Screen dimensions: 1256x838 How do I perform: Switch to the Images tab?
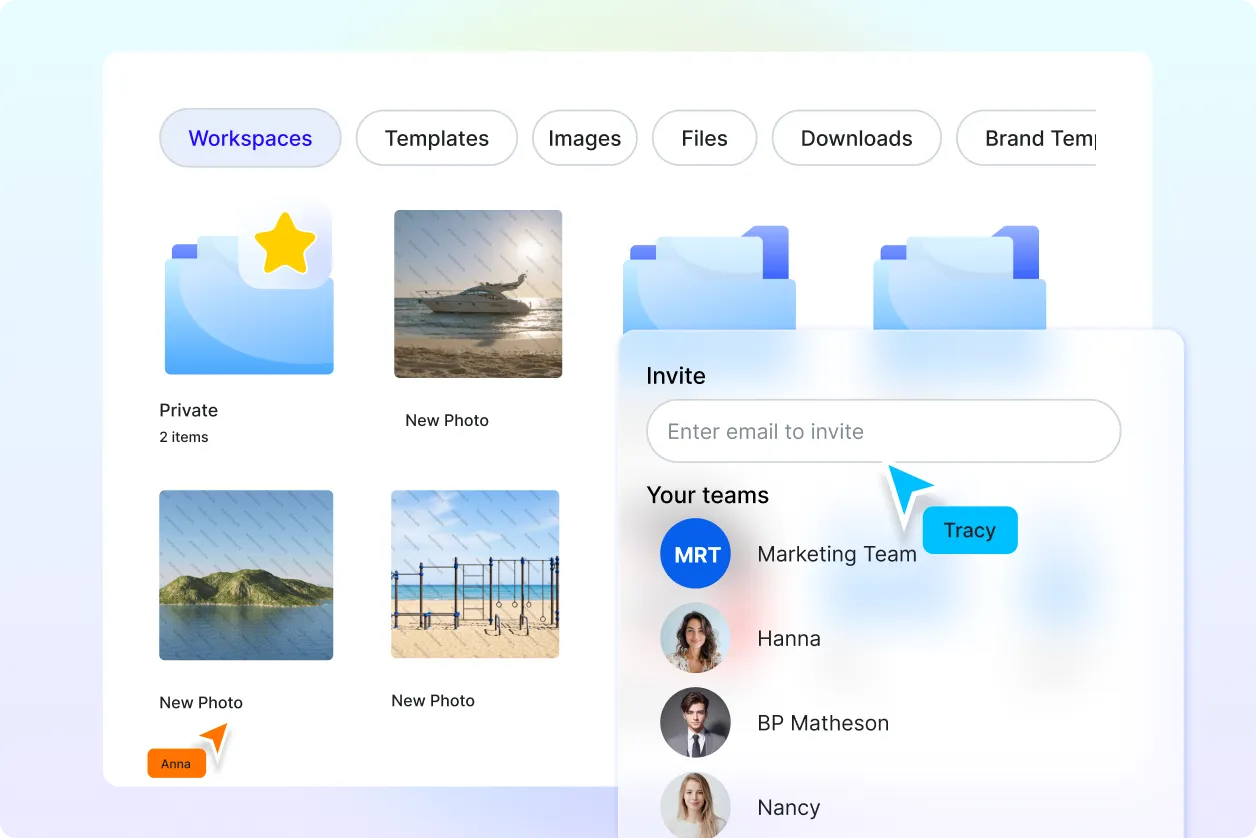tap(585, 138)
